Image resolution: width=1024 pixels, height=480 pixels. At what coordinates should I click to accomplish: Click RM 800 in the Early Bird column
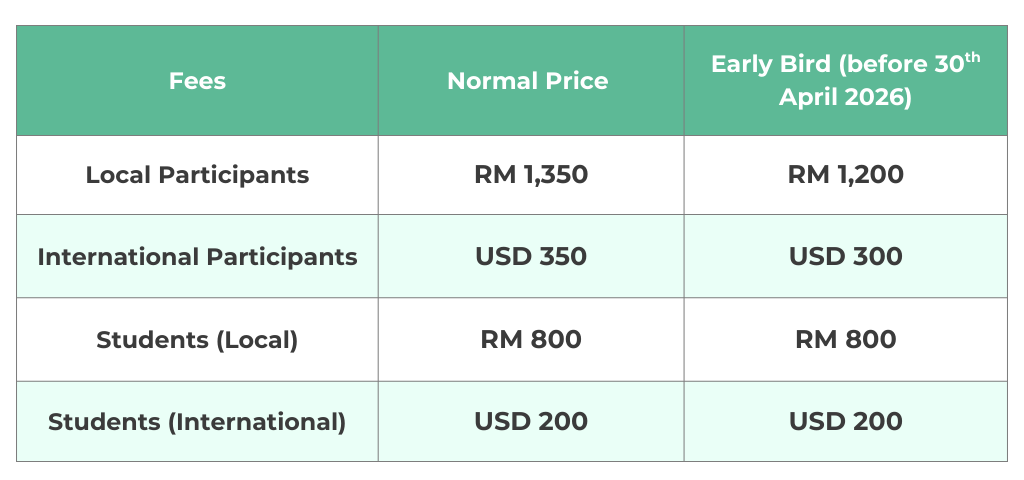pos(845,339)
